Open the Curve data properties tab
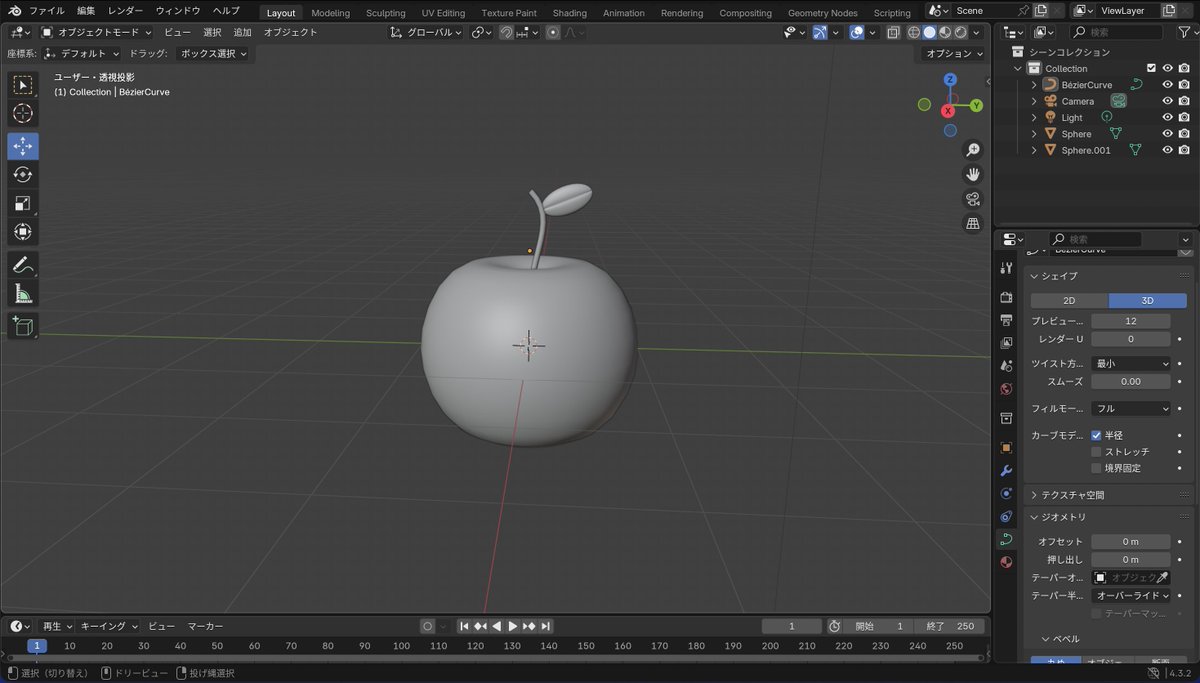 1007,539
